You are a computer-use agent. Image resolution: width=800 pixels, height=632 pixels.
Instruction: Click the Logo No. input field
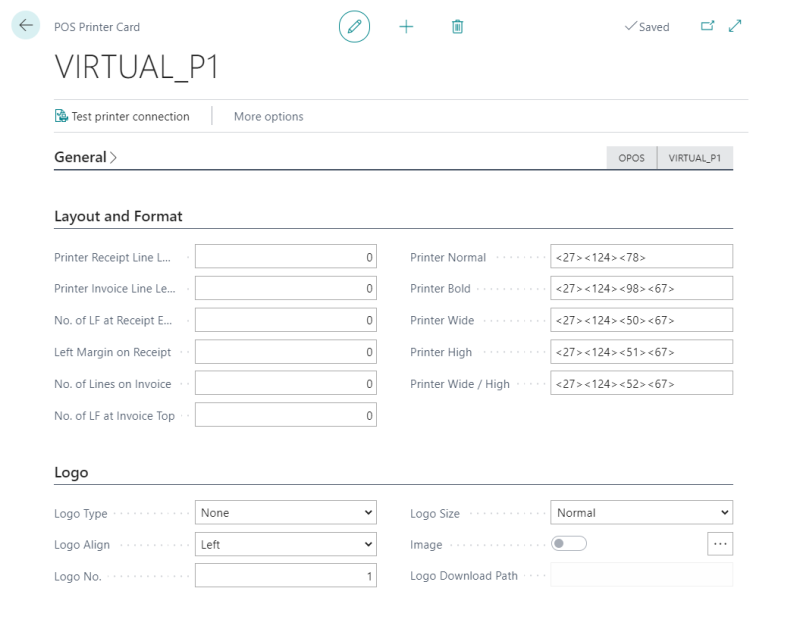pyautogui.click(x=285, y=576)
